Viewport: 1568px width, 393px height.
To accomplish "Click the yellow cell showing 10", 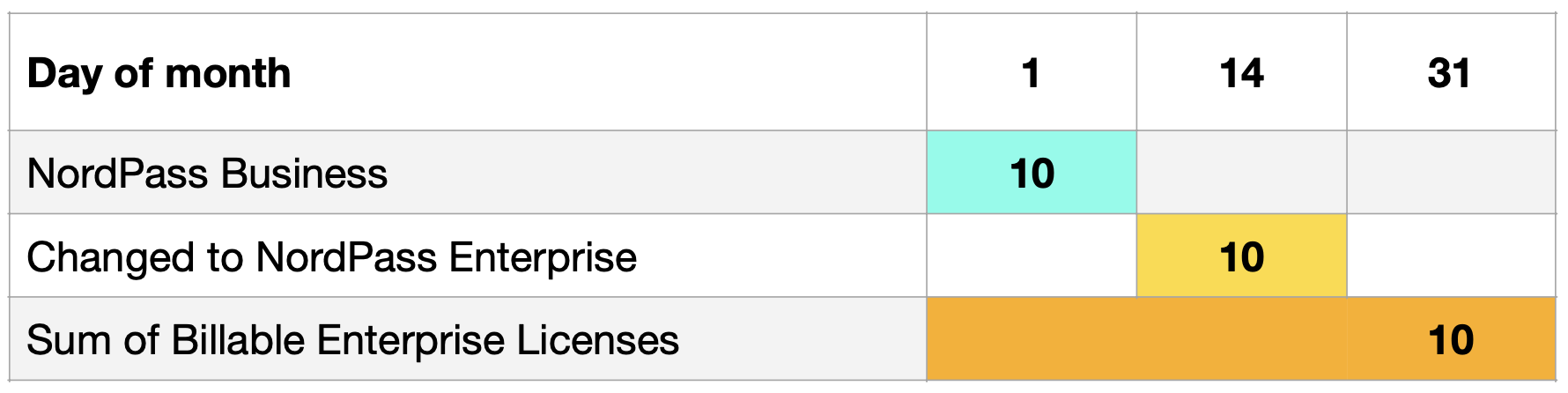I will [1242, 256].
